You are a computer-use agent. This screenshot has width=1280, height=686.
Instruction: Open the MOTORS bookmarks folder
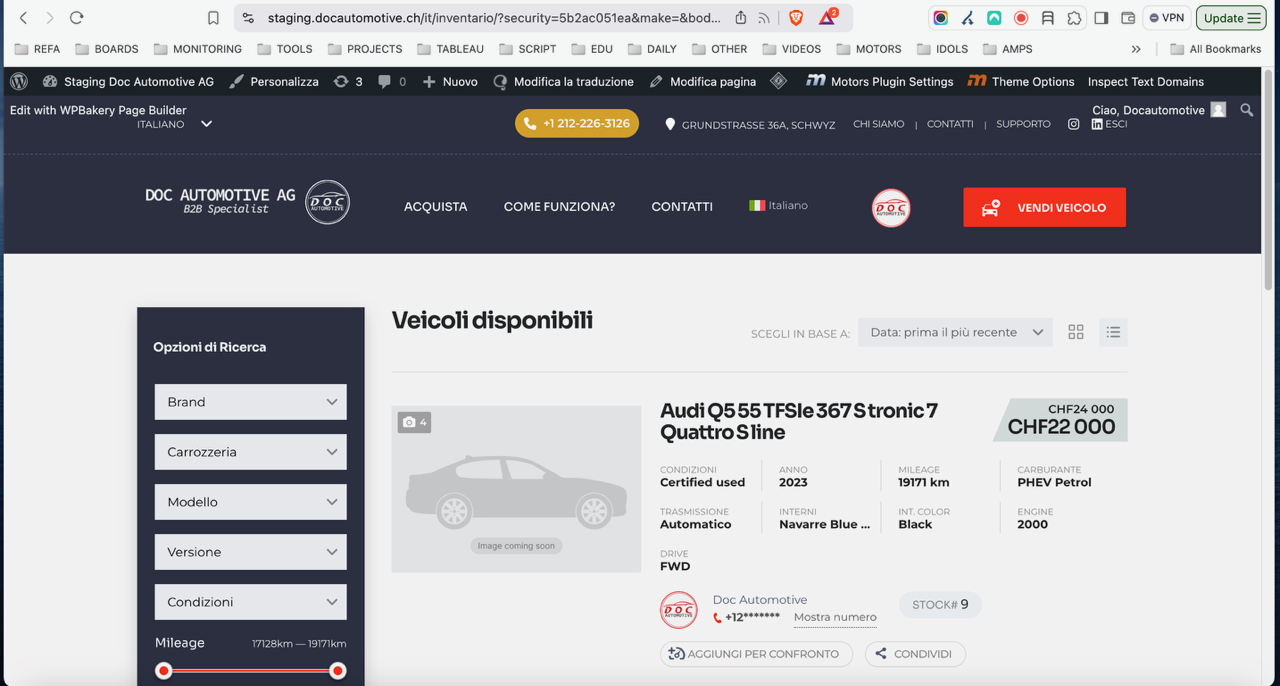click(x=869, y=49)
